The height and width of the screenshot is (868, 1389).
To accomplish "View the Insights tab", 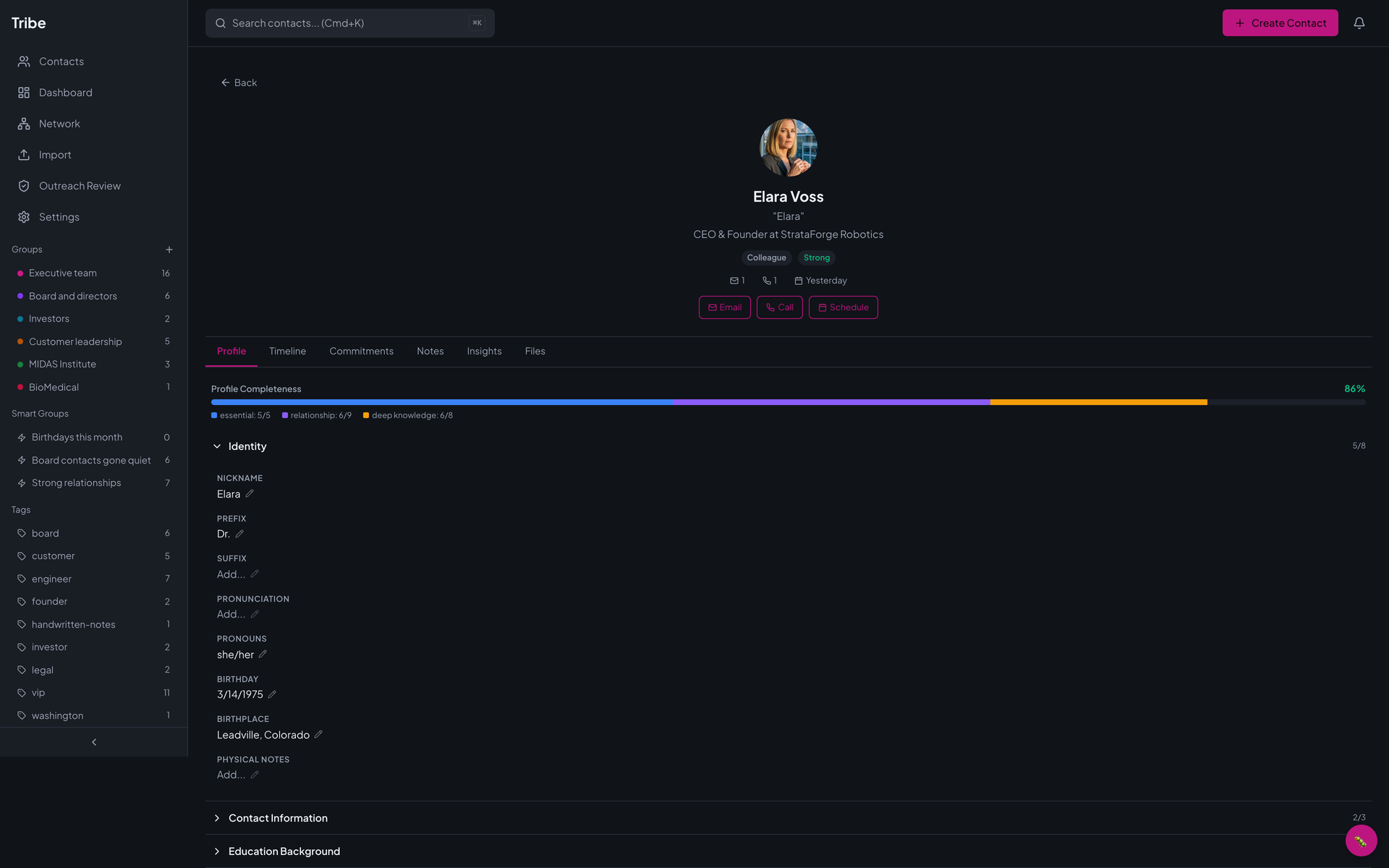I will [x=485, y=352].
